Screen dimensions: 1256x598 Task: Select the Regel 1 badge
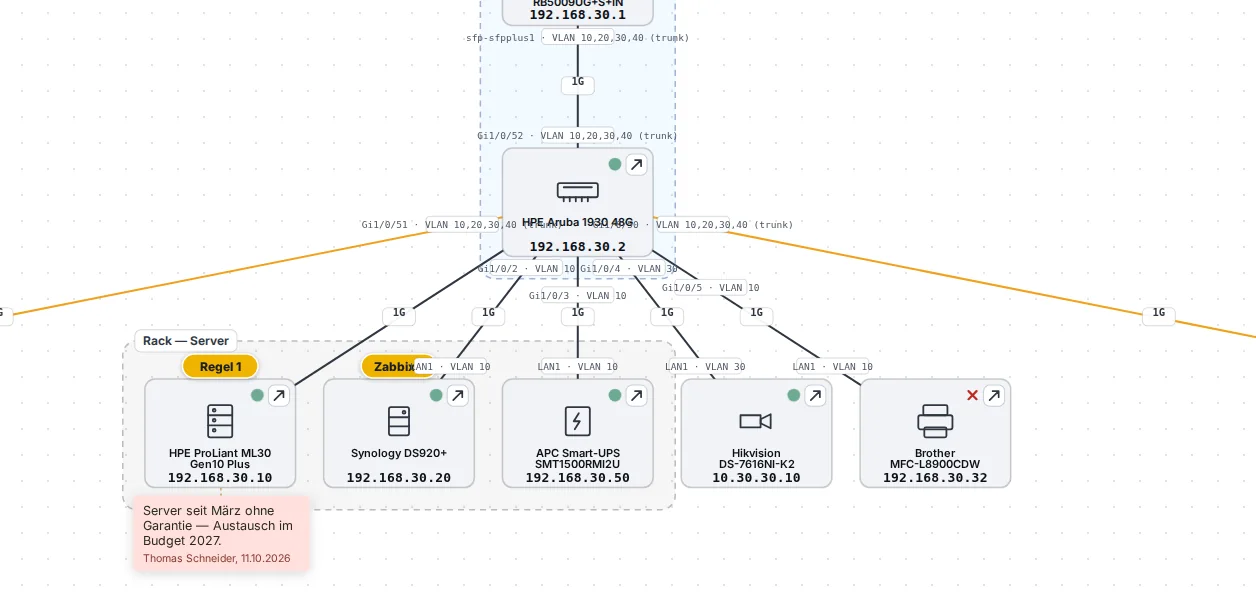(x=220, y=367)
